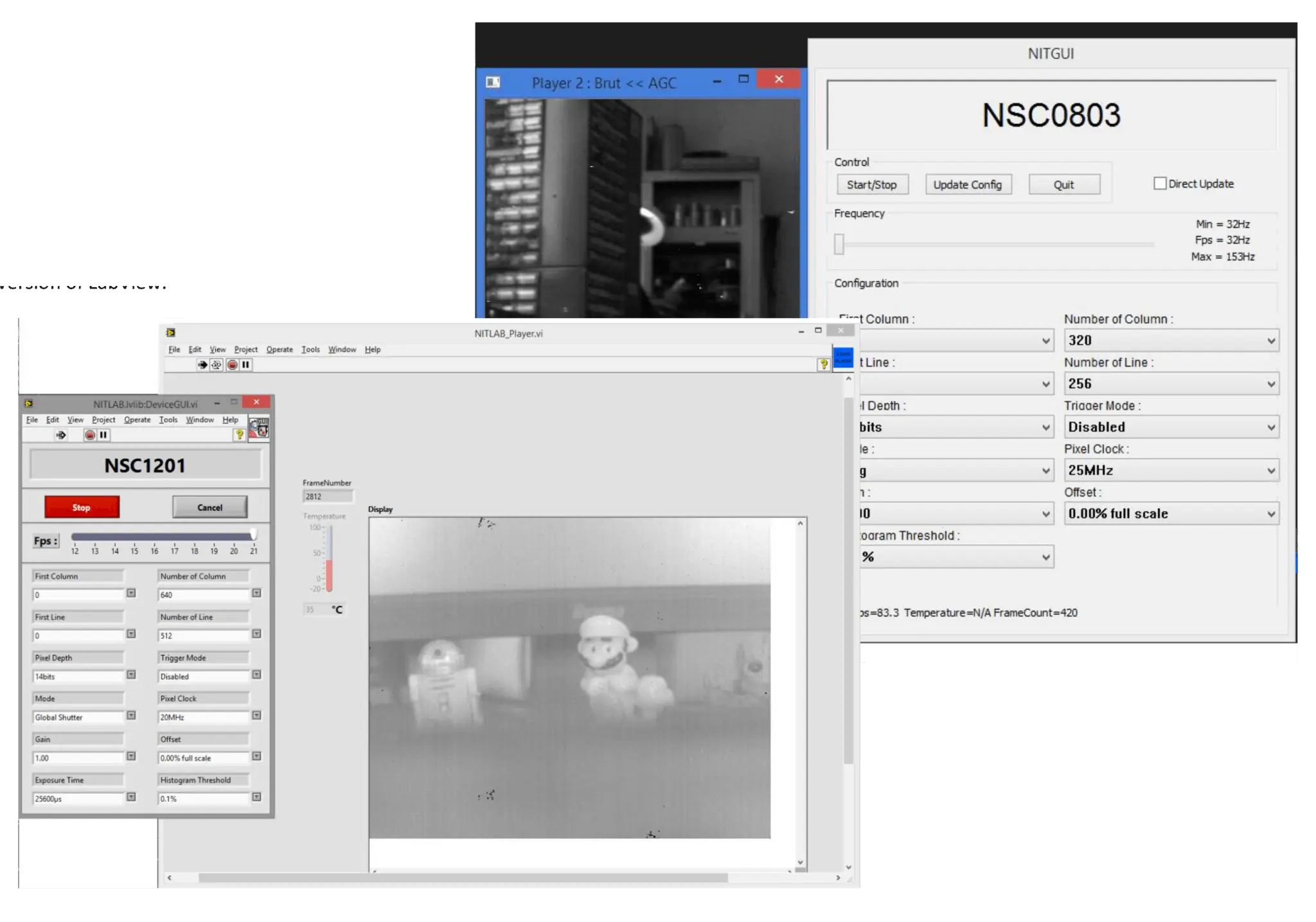Click blue VI connector icon in NITLAB_Player
Viewport: 1316px width, 922px height.
[x=843, y=358]
